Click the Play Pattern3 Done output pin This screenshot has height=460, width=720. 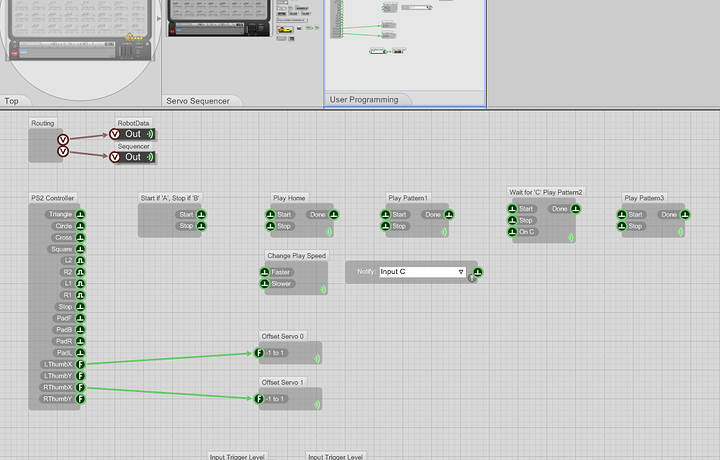tap(685, 214)
